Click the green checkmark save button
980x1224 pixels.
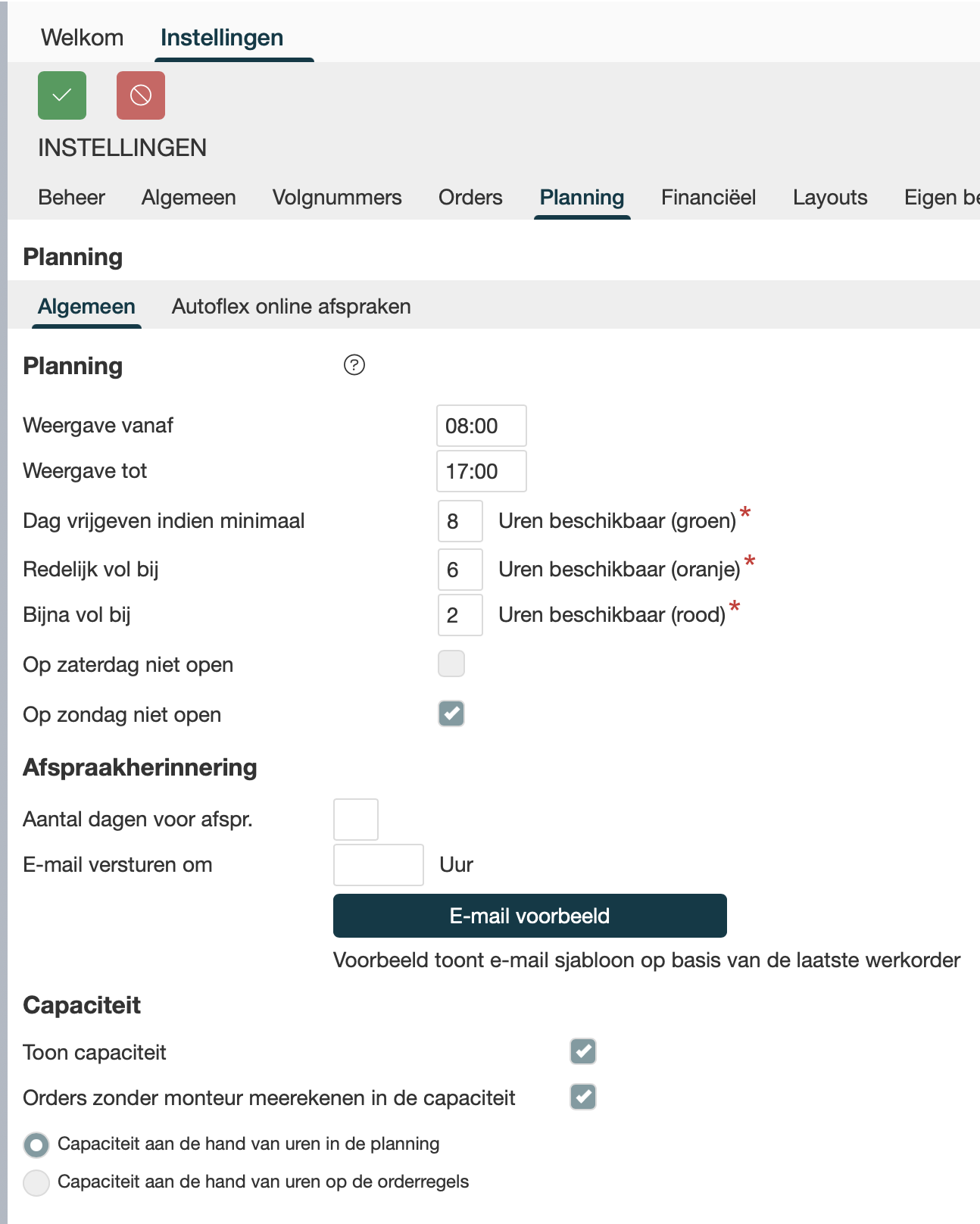(x=62, y=95)
